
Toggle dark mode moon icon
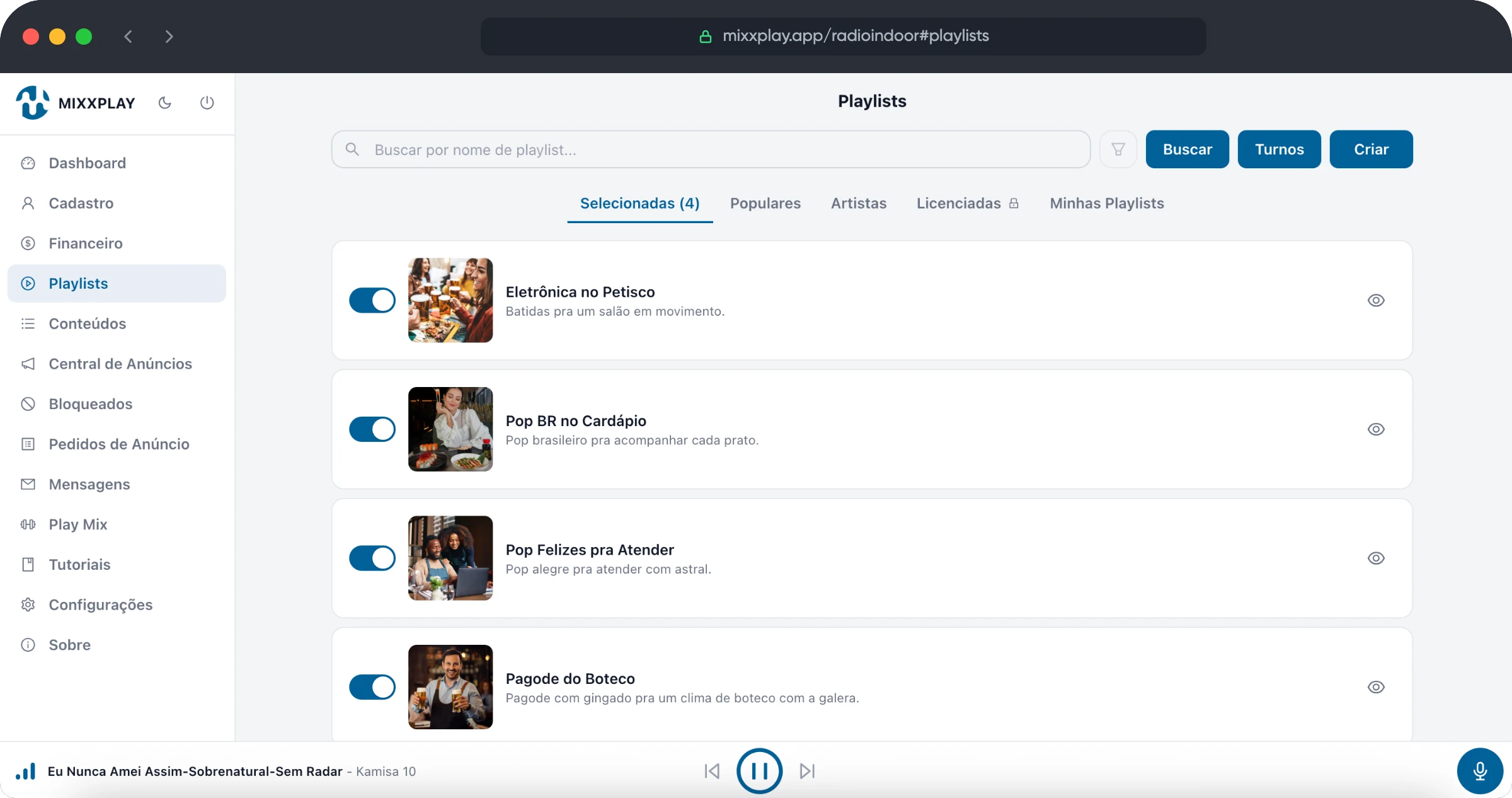pos(165,103)
